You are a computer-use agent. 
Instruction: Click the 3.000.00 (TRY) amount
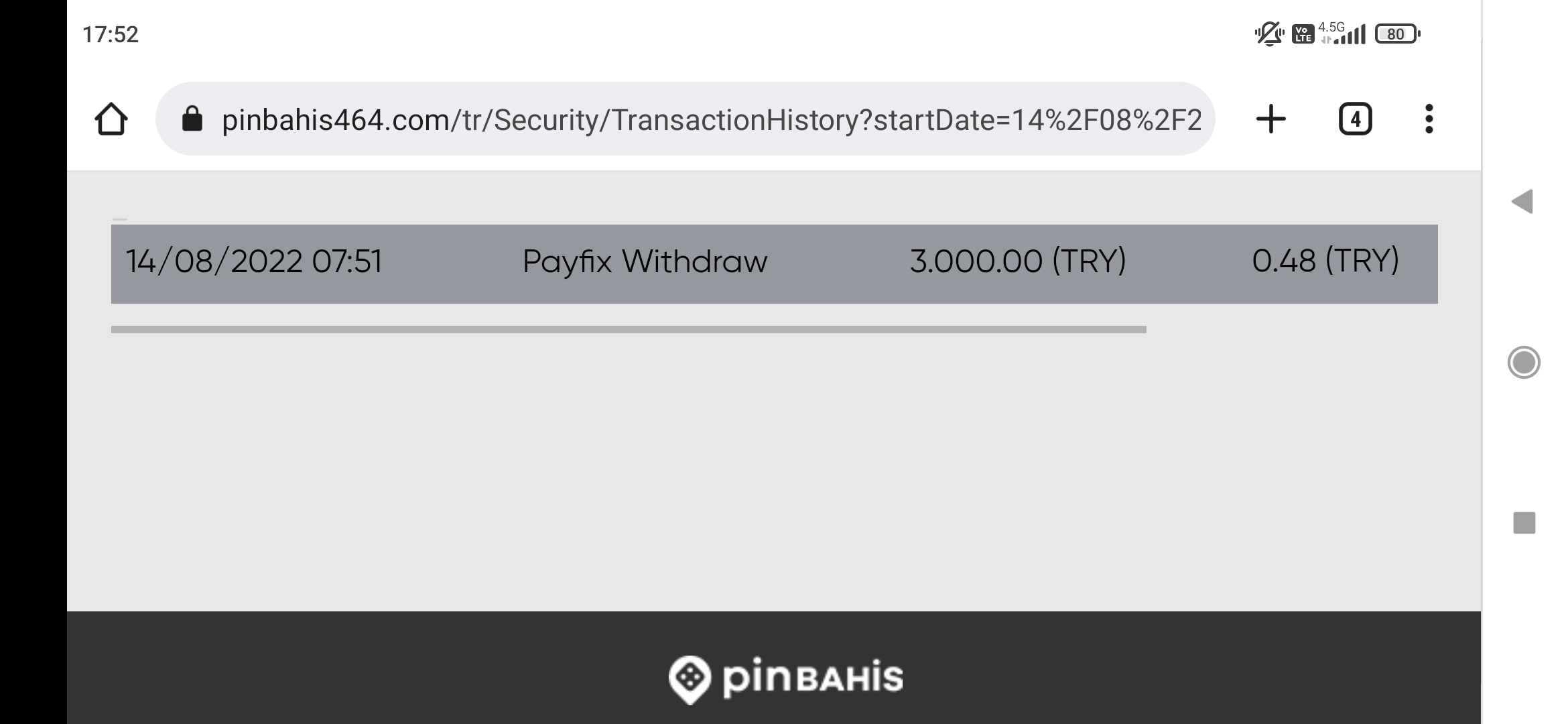click(x=1018, y=261)
